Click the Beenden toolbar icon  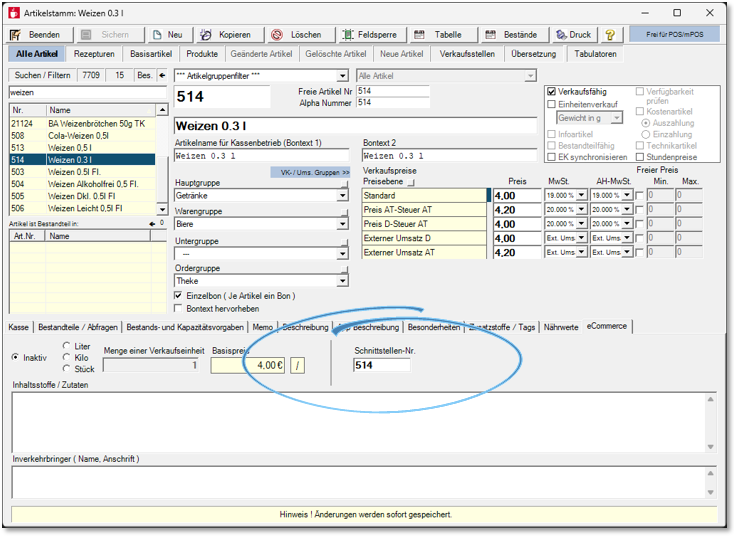click(x=17, y=34)
